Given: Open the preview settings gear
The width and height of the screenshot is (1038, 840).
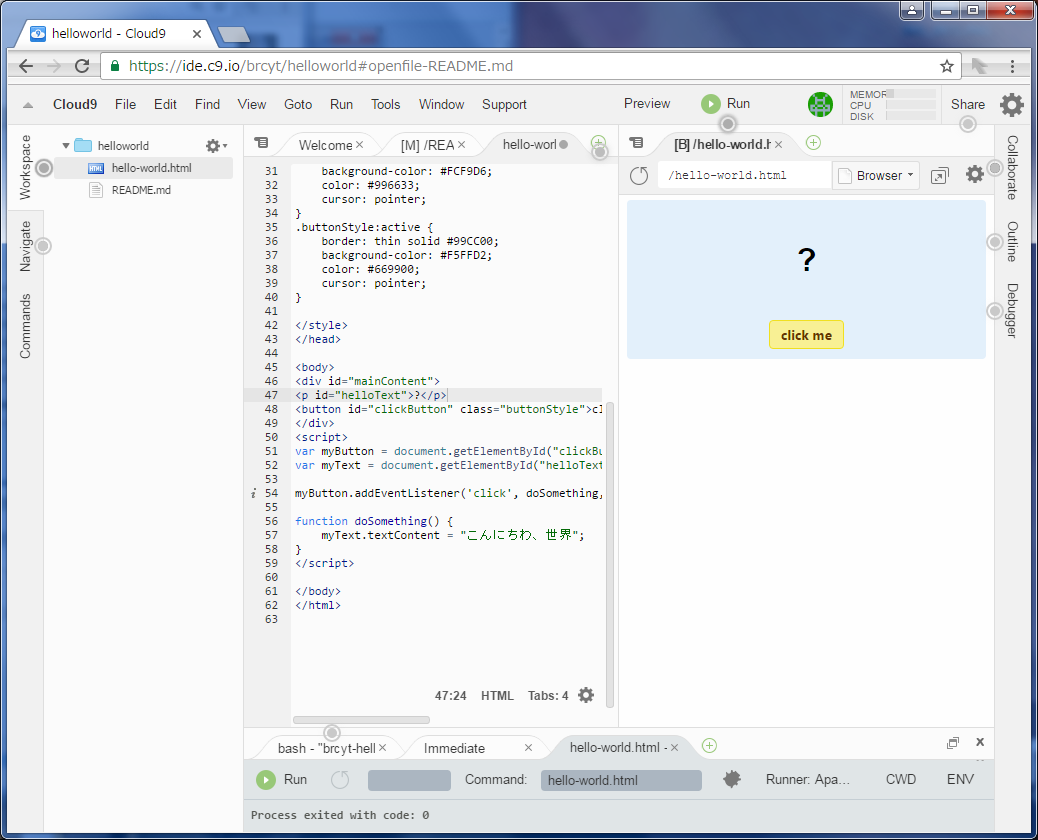Looking at the screenshot, I should [974, 175].
